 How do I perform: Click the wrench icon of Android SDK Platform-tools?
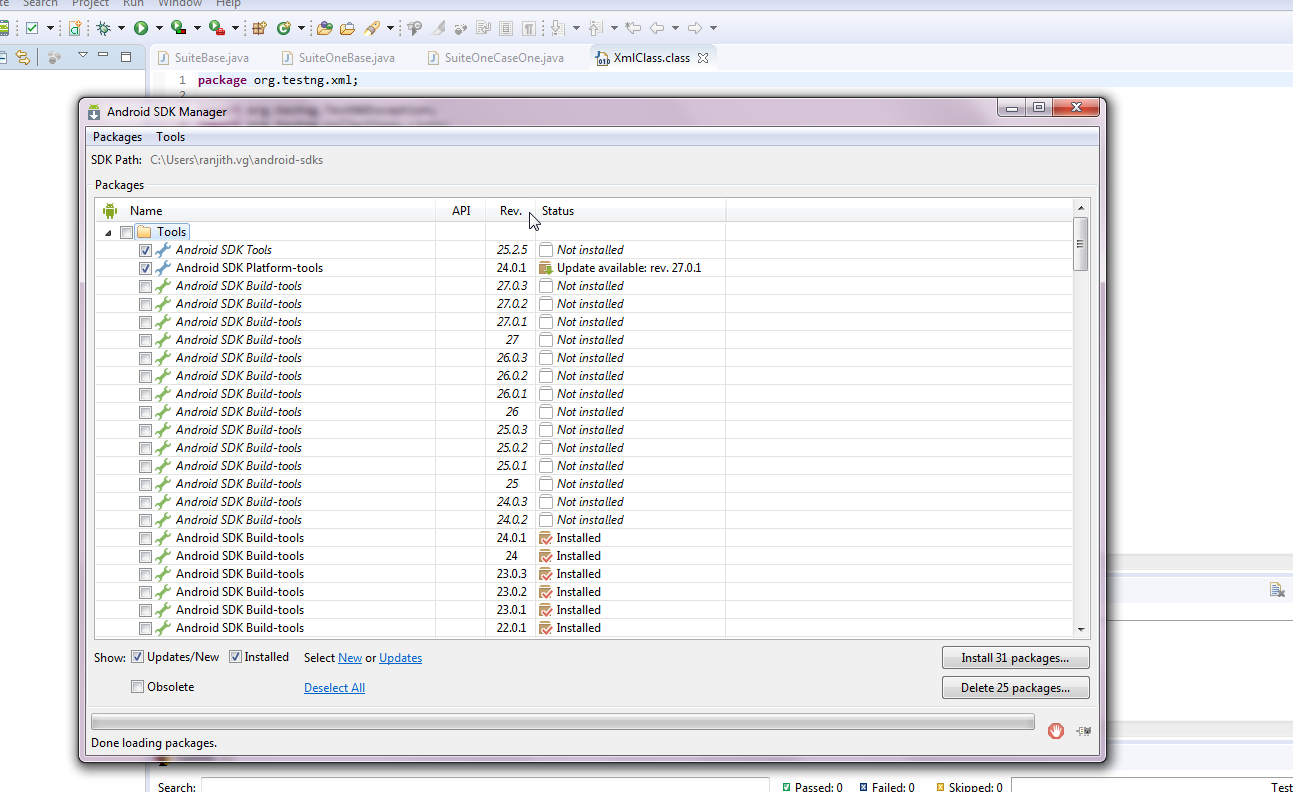(x=163, y=268)
